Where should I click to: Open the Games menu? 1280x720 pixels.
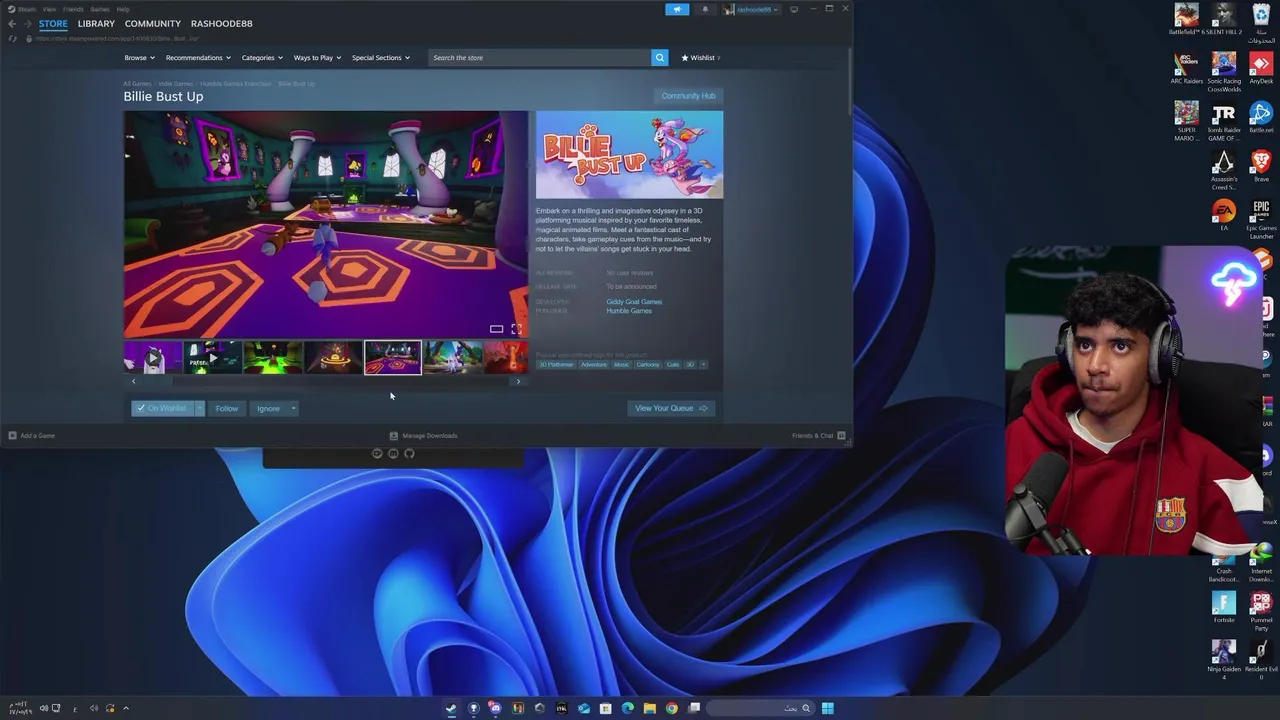[x=100, y=9]
